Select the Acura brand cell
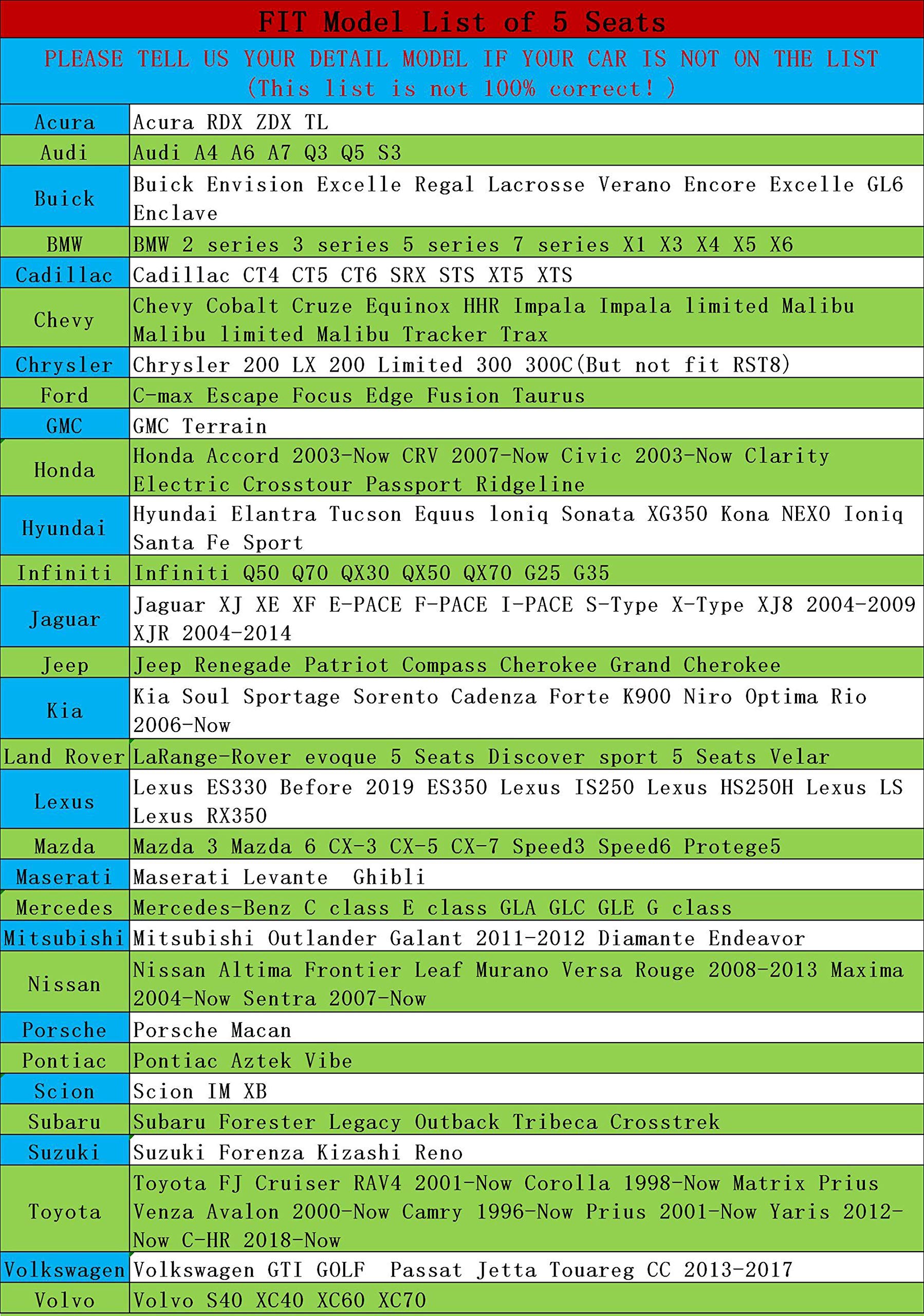 [65, 120]
